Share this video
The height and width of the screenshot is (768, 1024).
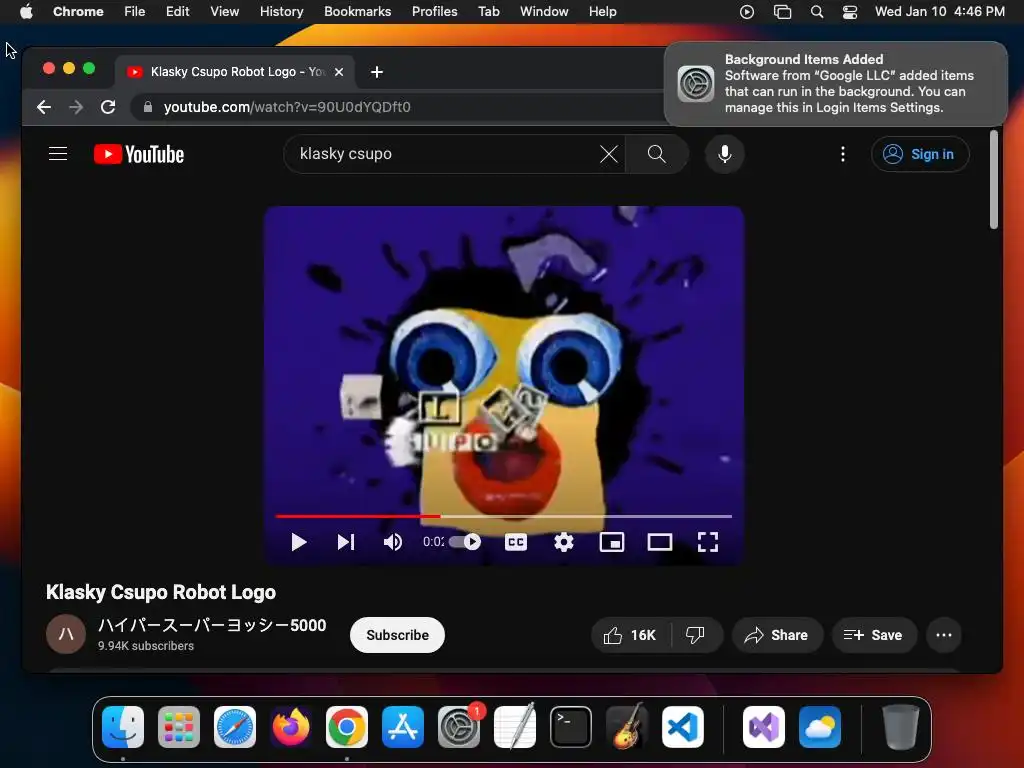776,635
